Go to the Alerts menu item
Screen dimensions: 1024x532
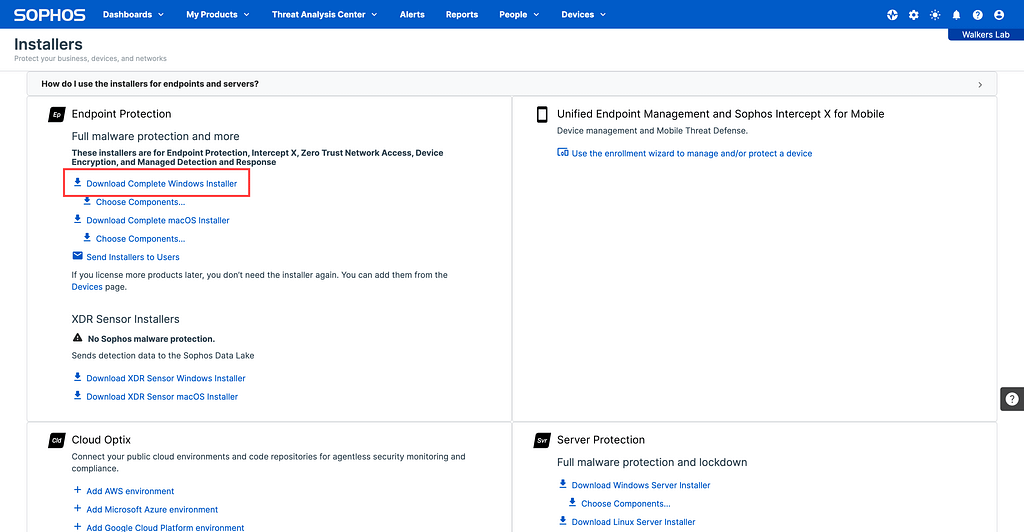[412, 15]
